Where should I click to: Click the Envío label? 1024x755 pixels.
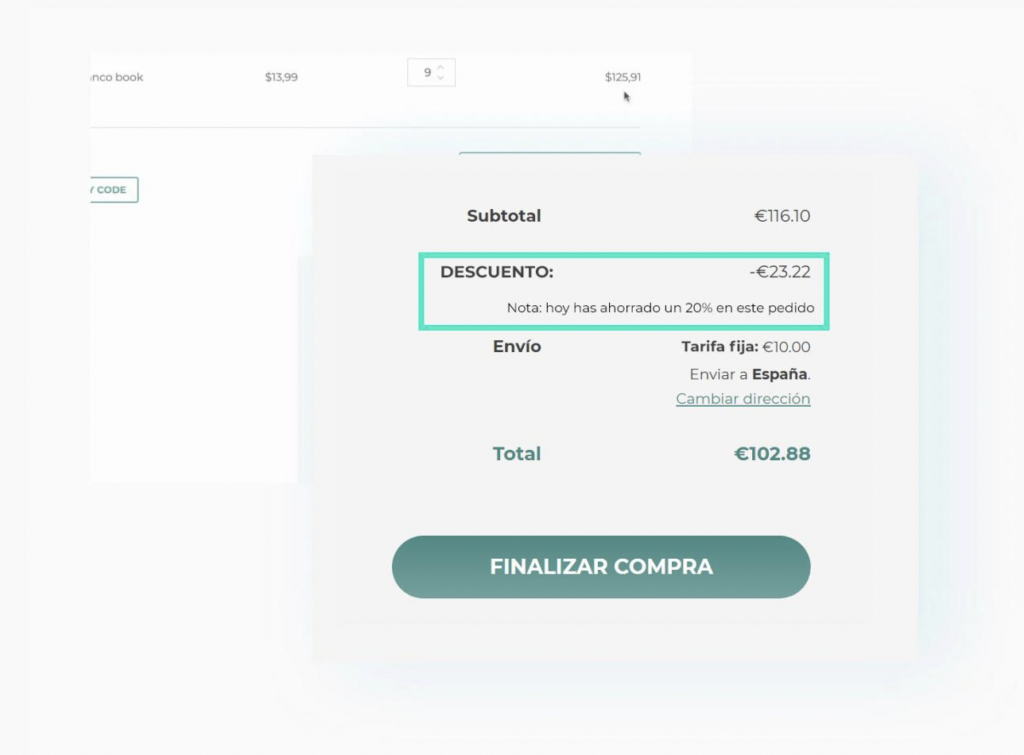point(517,347)
